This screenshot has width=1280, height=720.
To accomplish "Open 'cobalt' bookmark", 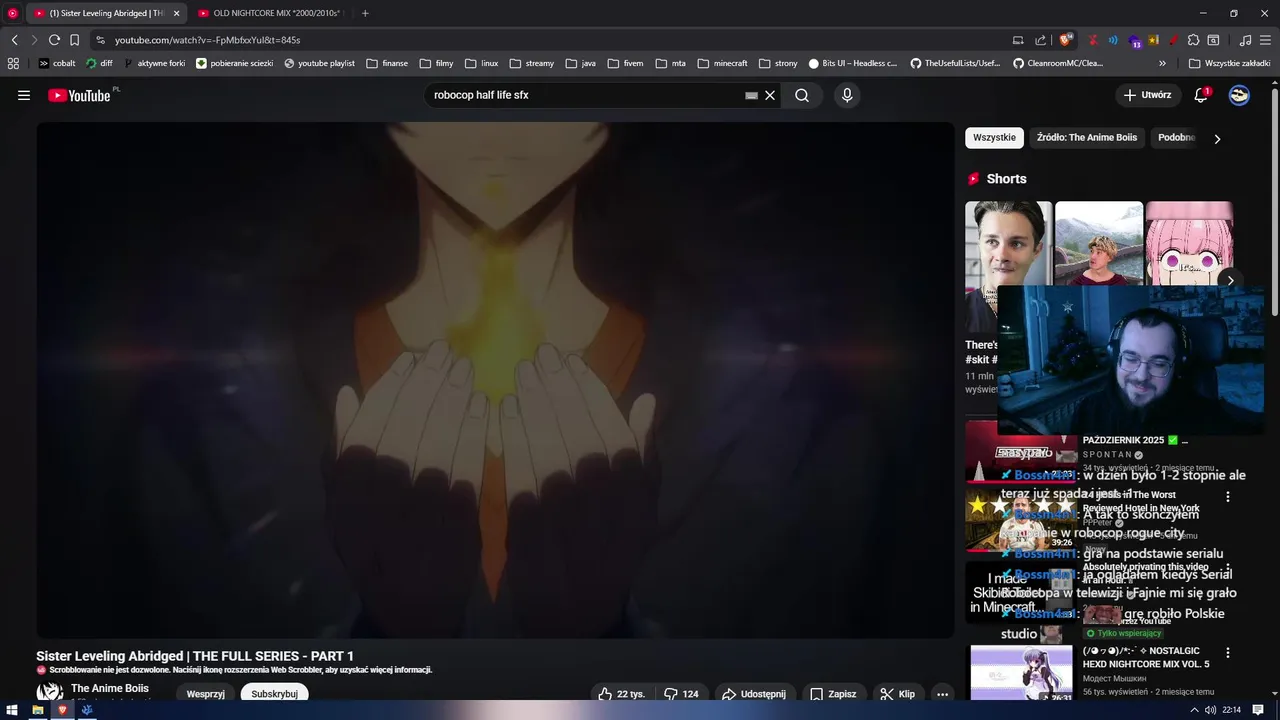I will (x=57, y=63).
